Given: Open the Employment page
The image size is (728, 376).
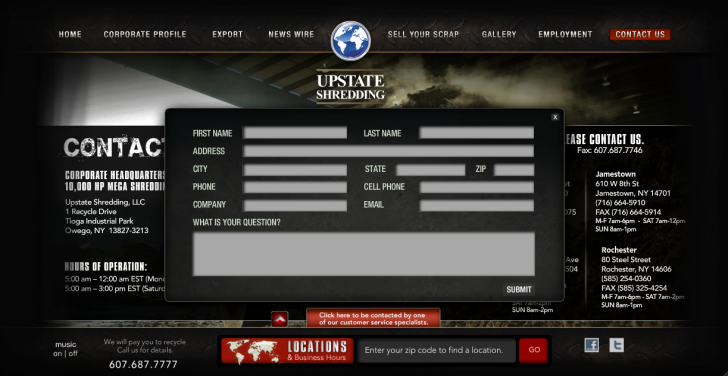Looking at the screenshot, I should pos(565,34).
